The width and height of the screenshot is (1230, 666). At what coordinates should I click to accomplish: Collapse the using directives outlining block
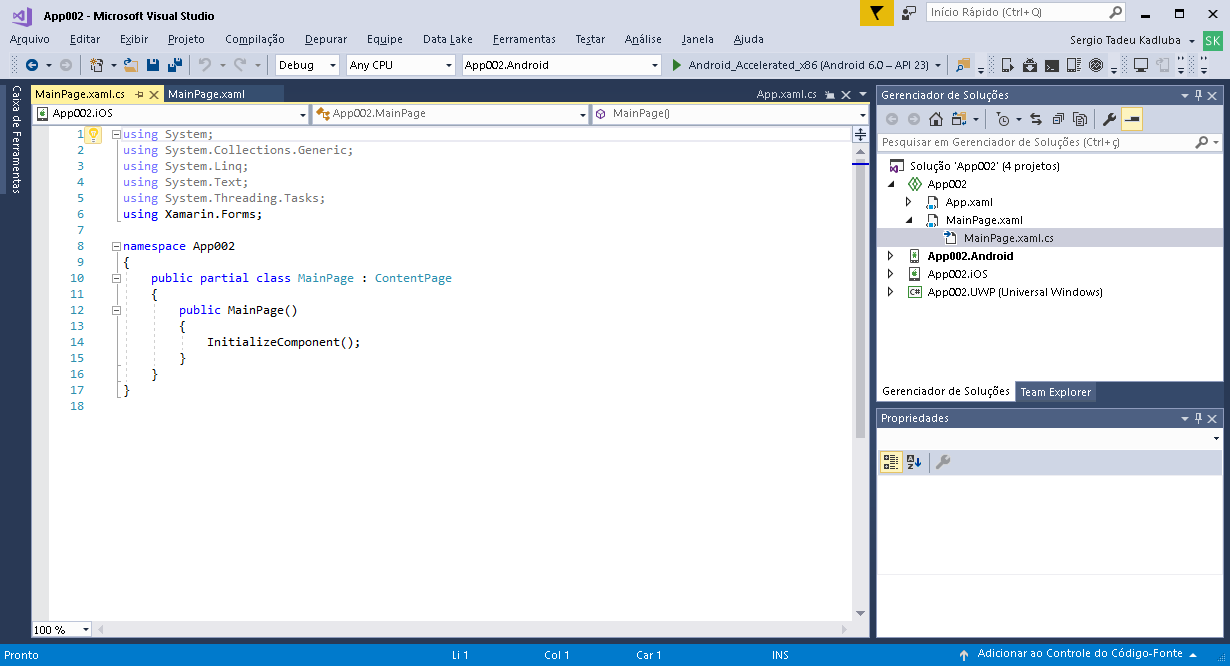(116, 134)
